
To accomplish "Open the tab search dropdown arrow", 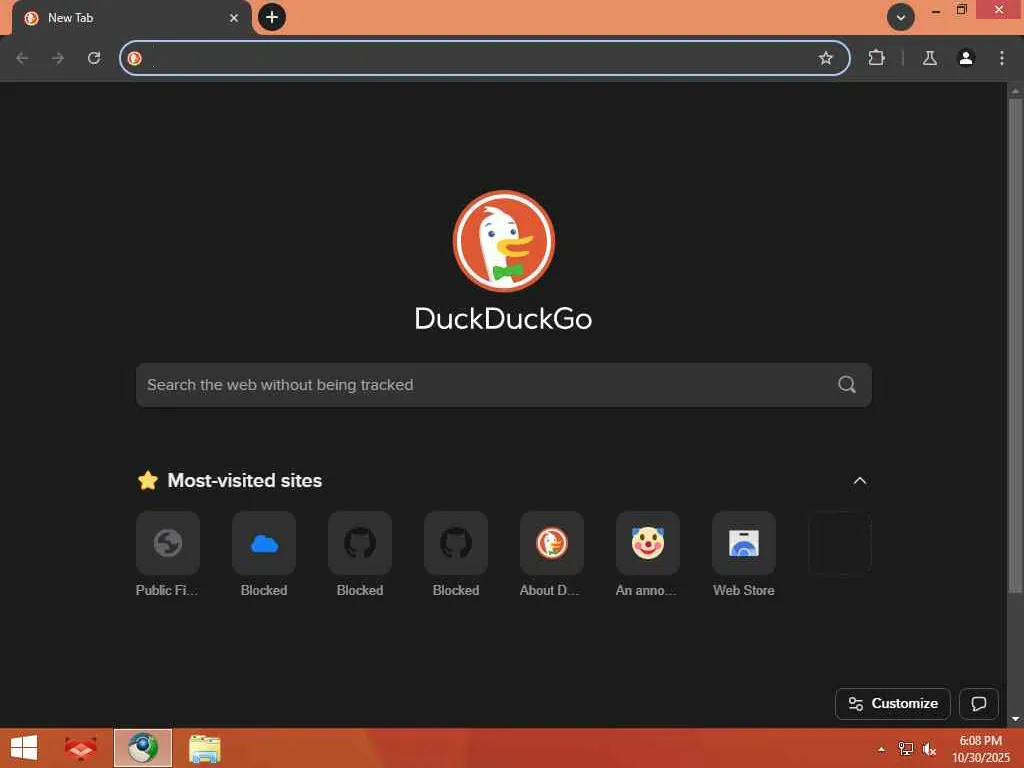I will (901, 18).
